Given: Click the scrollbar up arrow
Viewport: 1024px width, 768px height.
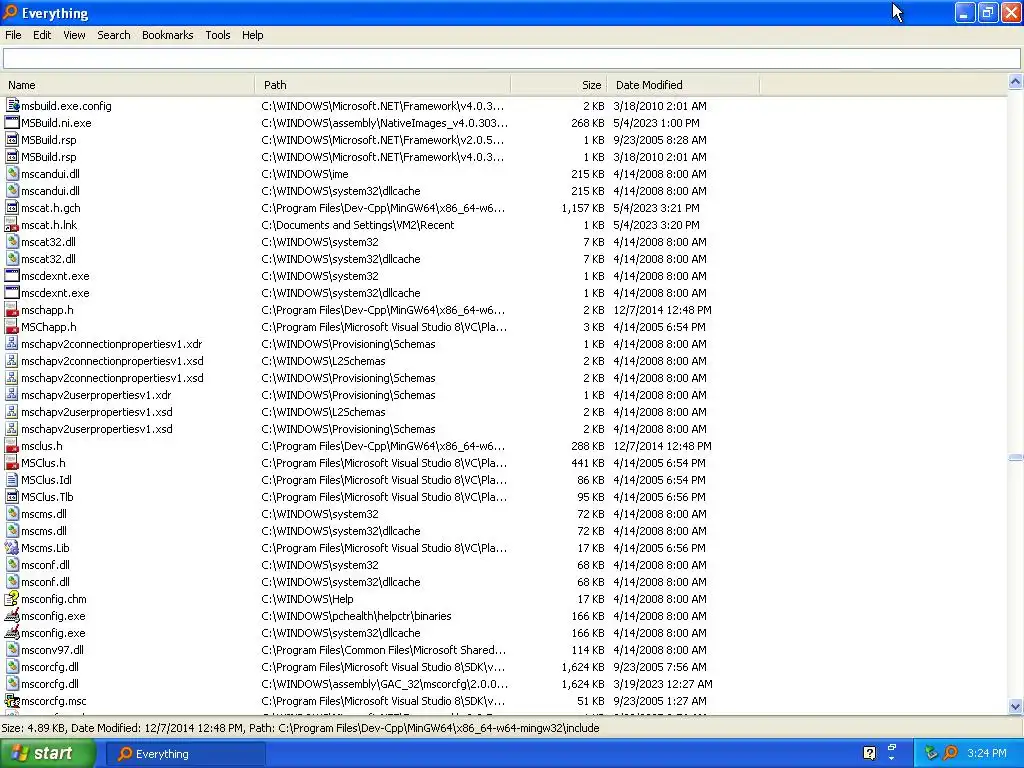Looking at the screenshot, I should pyautogui.click(x=1015, y=82).
